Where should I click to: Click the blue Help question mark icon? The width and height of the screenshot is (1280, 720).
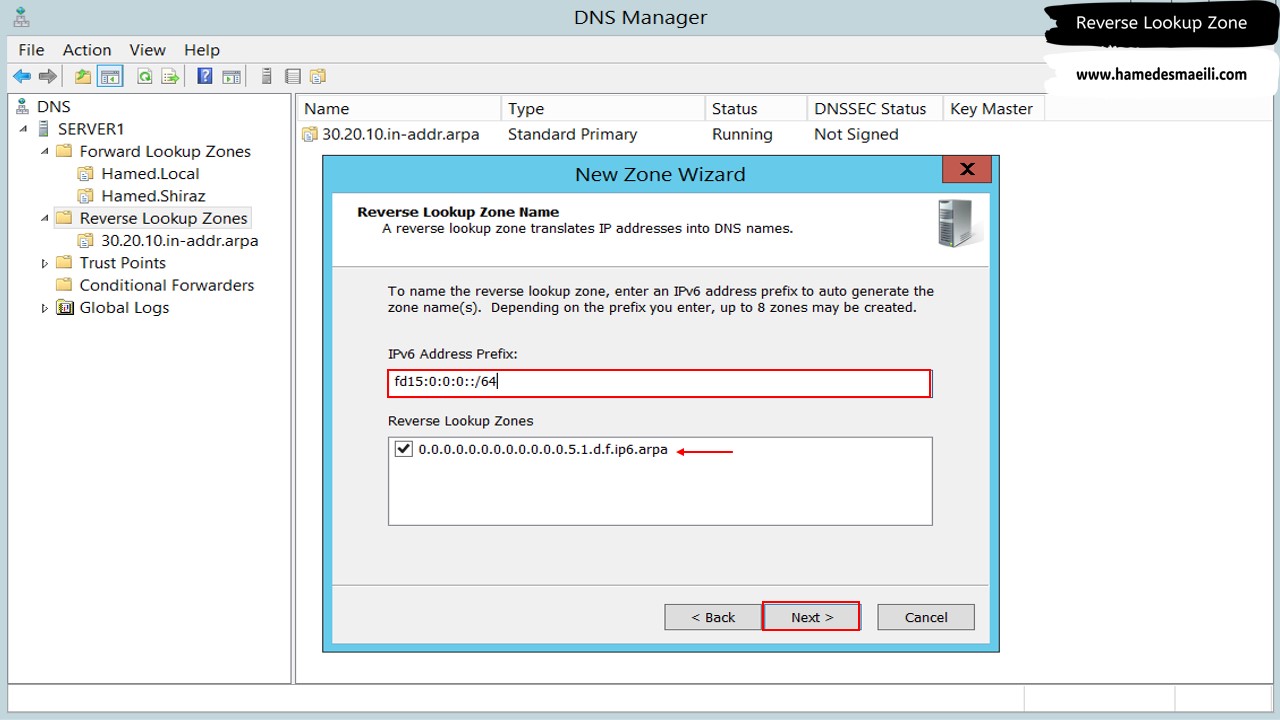click(x=205, y=76)
